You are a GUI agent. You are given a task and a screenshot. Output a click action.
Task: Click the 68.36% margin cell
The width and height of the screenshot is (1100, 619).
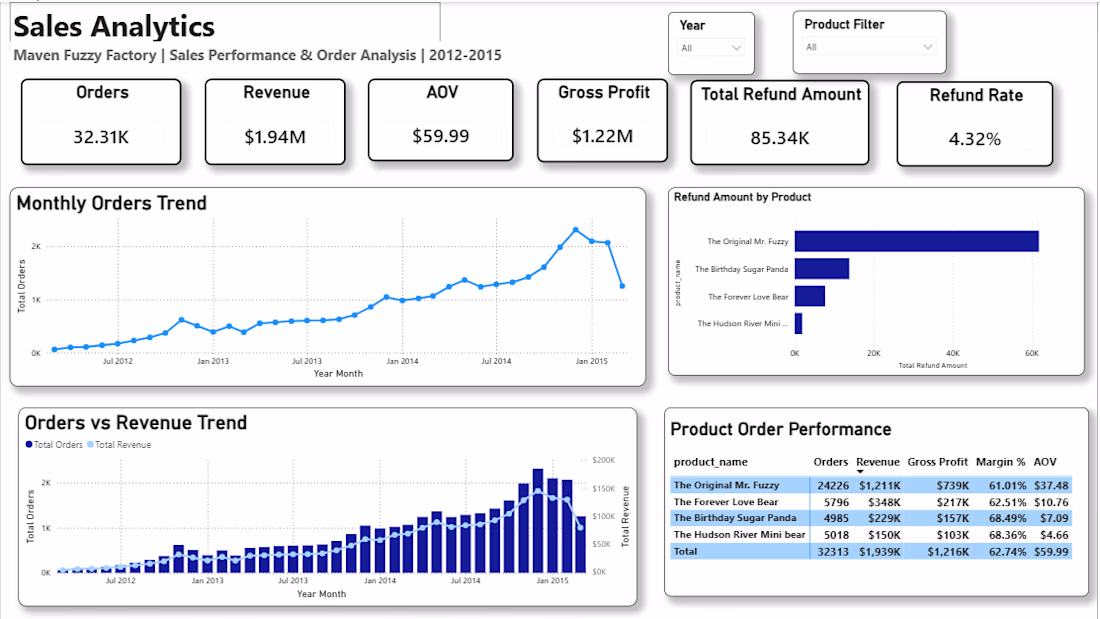pyautogui.click(x=1006, y=535)
